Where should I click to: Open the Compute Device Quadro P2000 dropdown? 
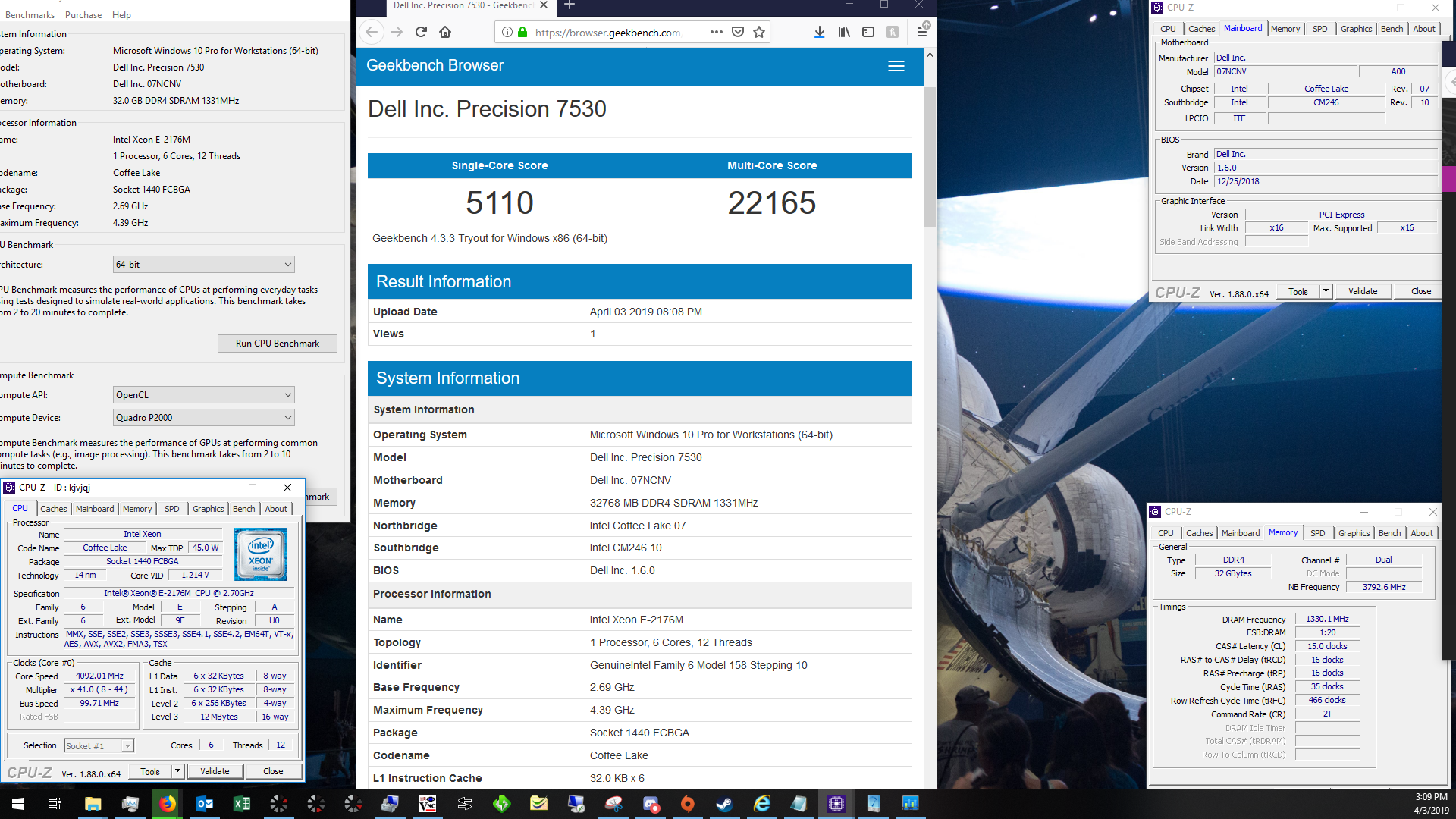(x=203, y=418)
